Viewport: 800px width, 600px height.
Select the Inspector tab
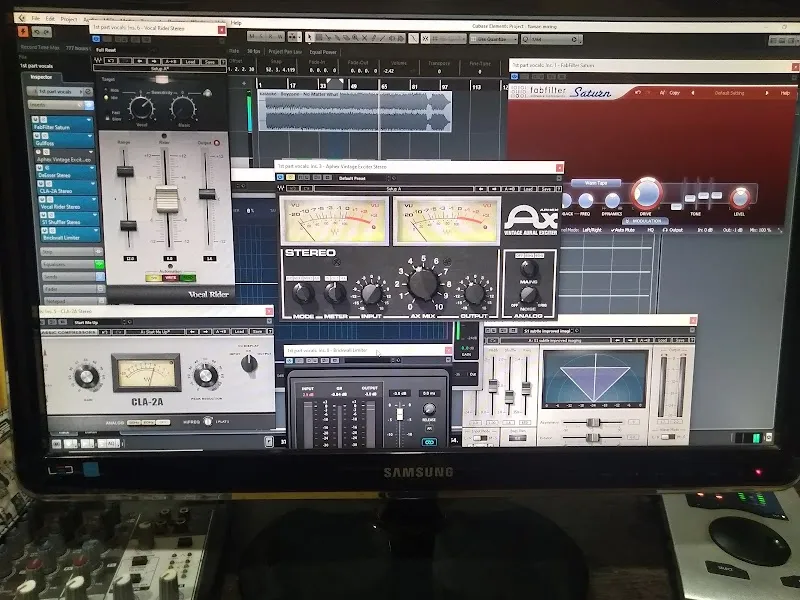click(x=41, y=77)
